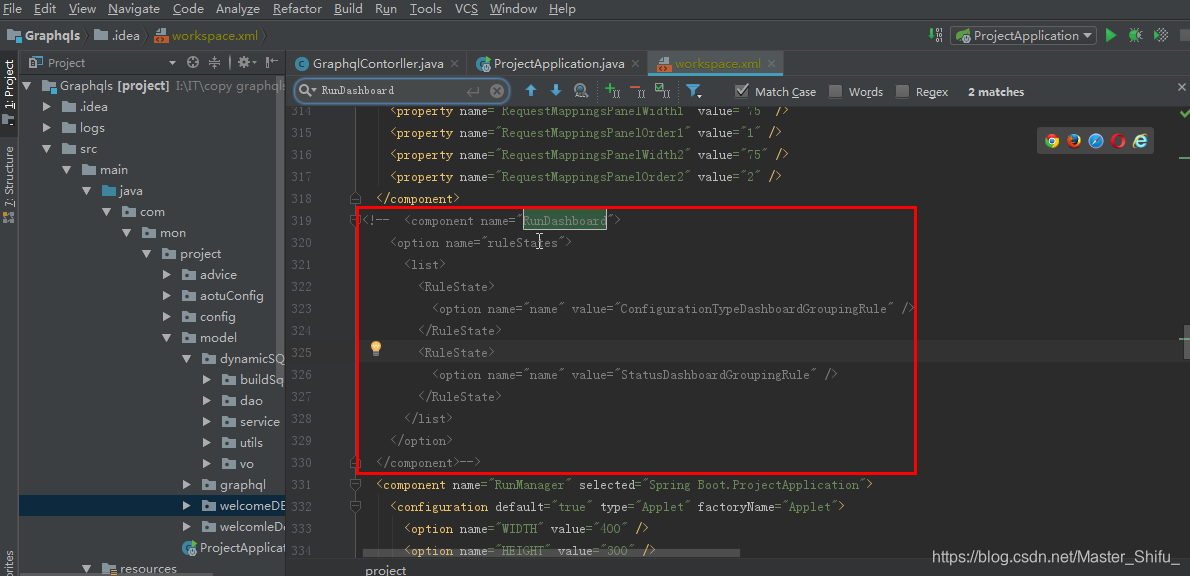Click the lightbulb intention icon on line 325
The height and width of the screenshot is (576, 1190).
coord(375,348)
